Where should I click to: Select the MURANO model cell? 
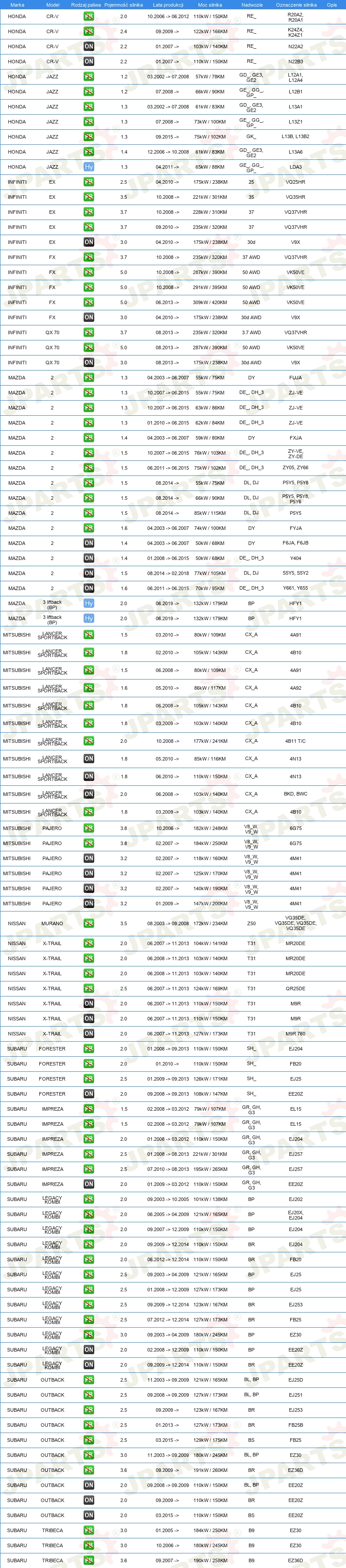tap(52, 923)
